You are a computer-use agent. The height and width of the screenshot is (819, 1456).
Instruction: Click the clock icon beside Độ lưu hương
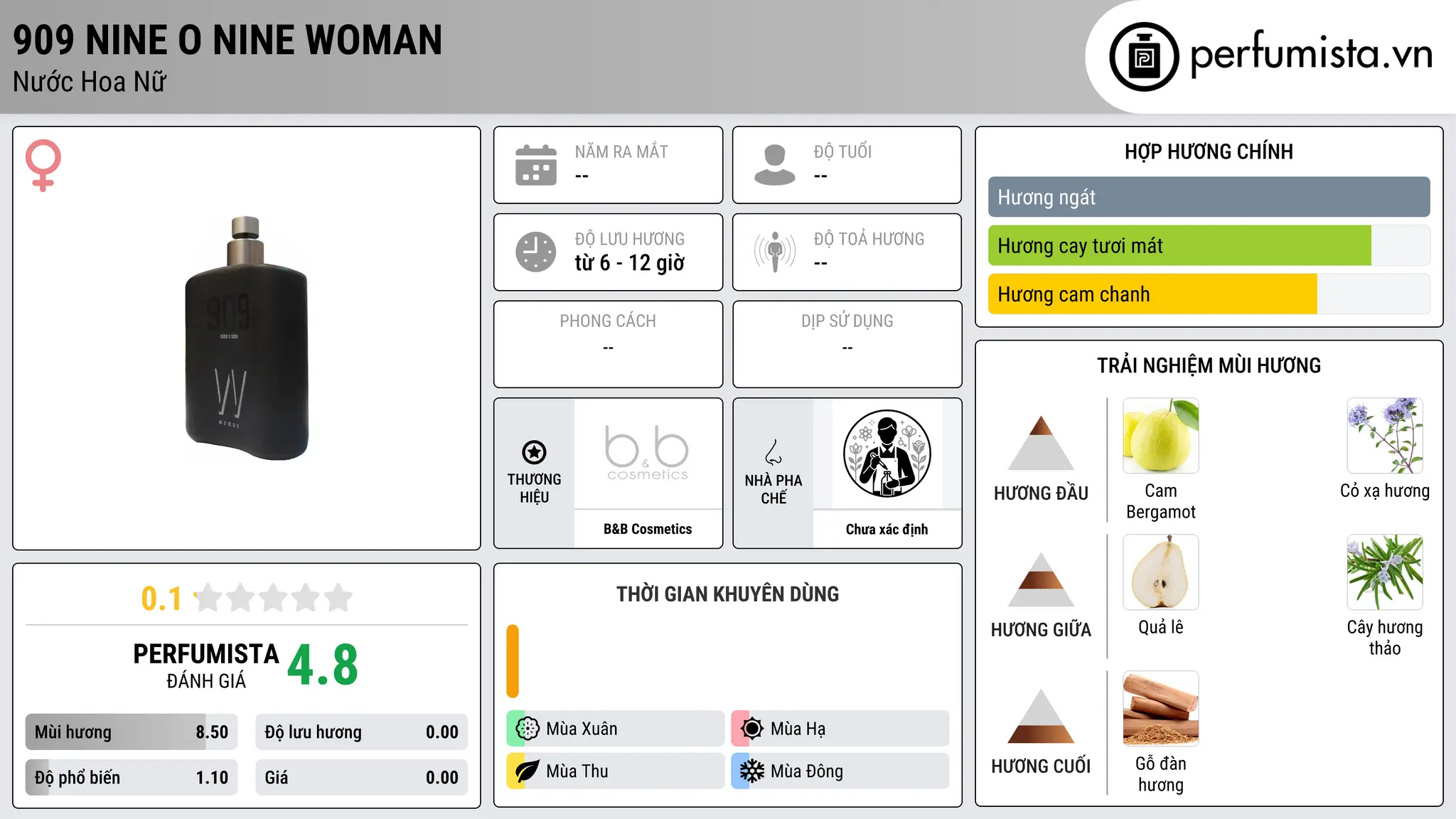[x=536, y=252]
